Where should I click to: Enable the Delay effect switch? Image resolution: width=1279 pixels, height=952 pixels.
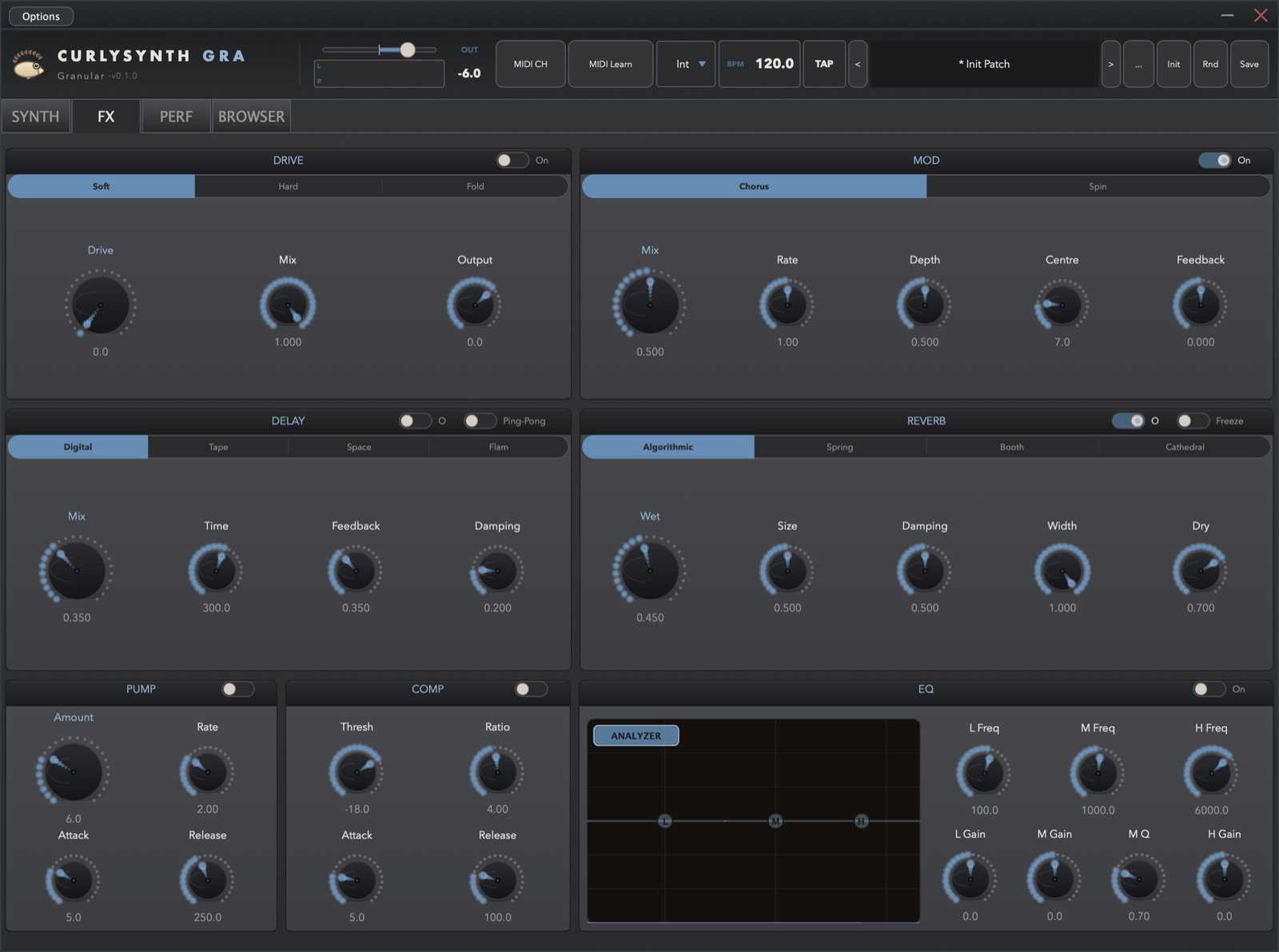coord(415,421)
